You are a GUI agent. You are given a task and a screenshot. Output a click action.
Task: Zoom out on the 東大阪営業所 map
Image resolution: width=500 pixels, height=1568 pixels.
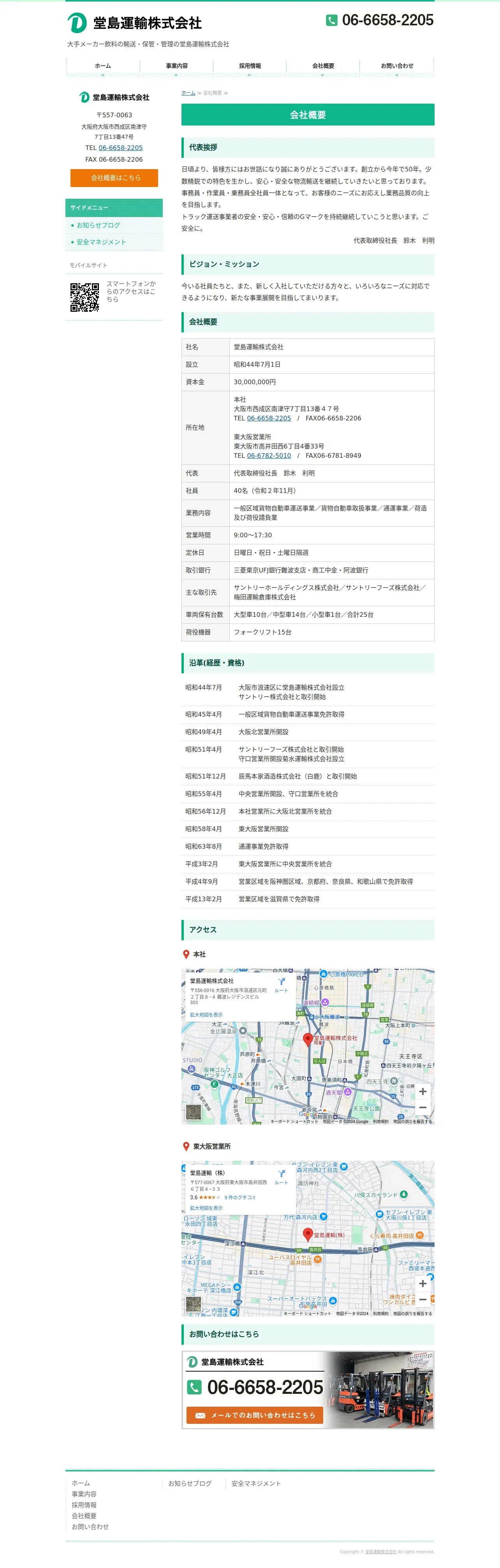click(423, 1299)
